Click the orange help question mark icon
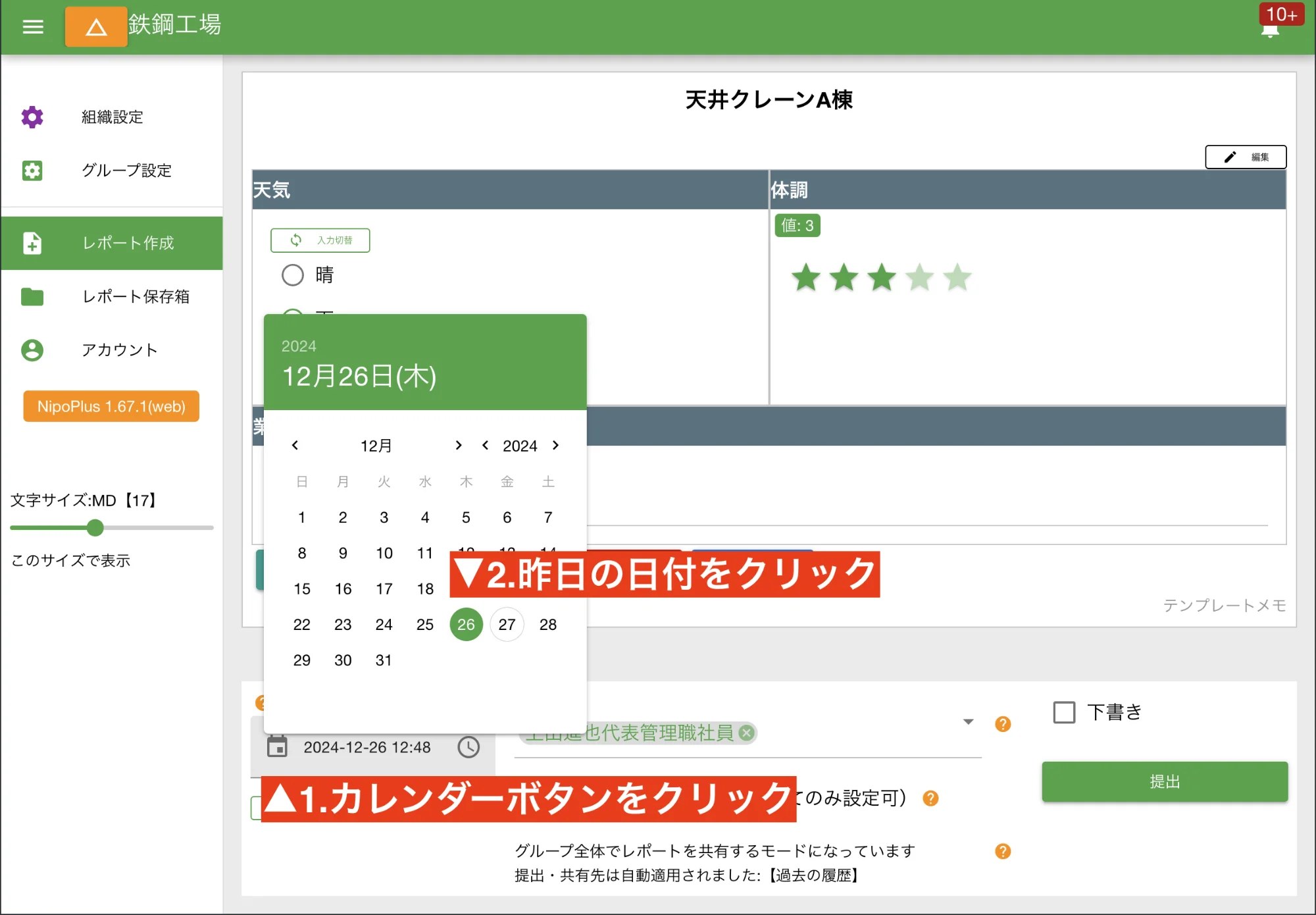This screenshot has height=915, width=1316. (1003, 724)
